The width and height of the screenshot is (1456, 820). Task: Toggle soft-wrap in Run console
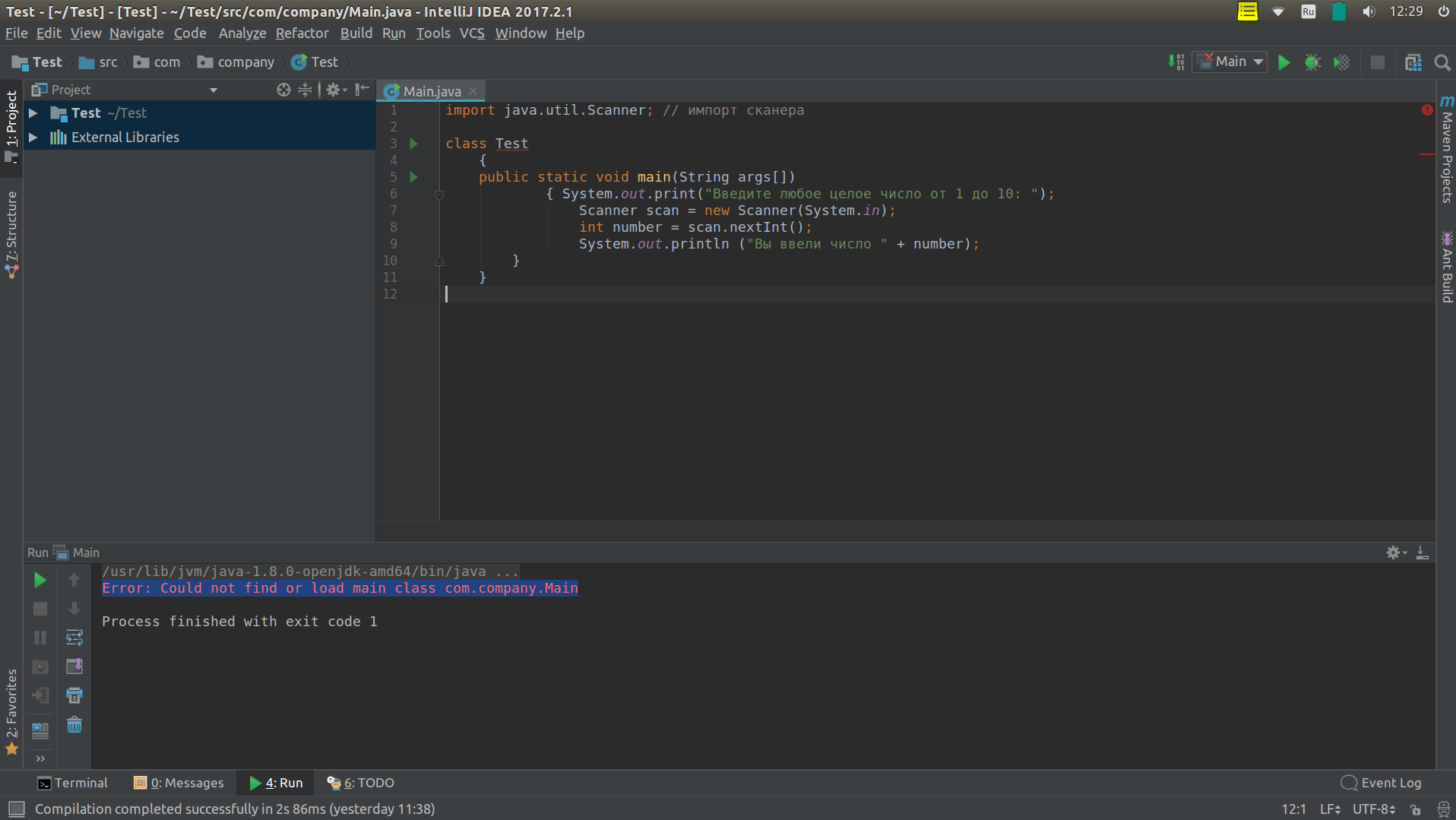[74, 638]
